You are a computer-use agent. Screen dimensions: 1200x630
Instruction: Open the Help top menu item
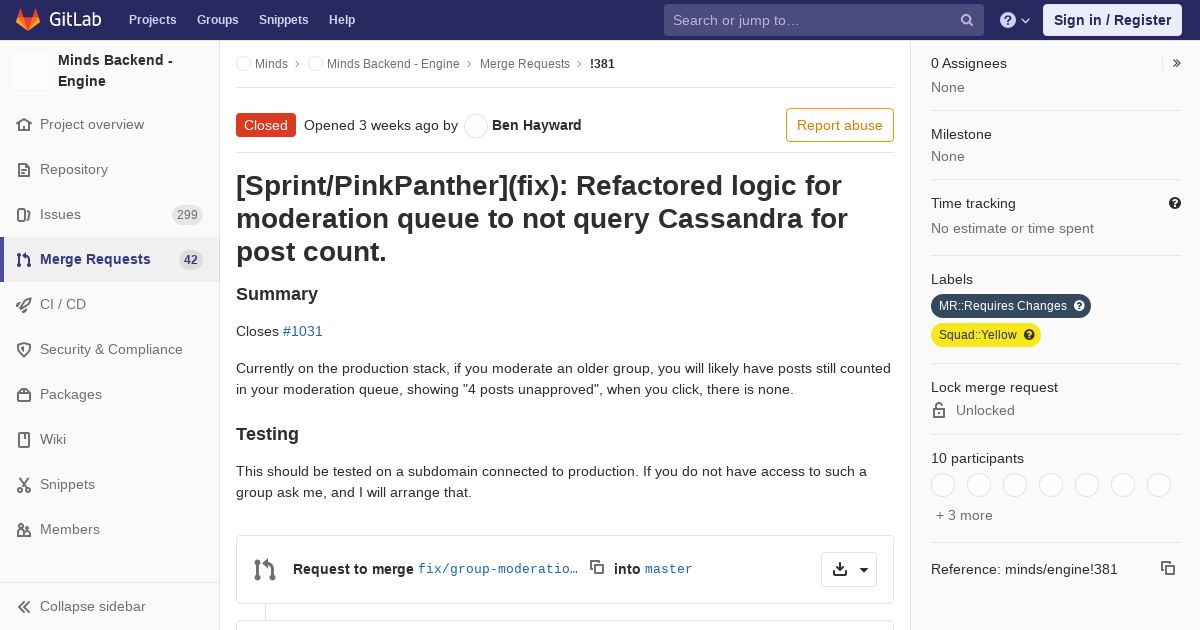(x=342, y=20)
